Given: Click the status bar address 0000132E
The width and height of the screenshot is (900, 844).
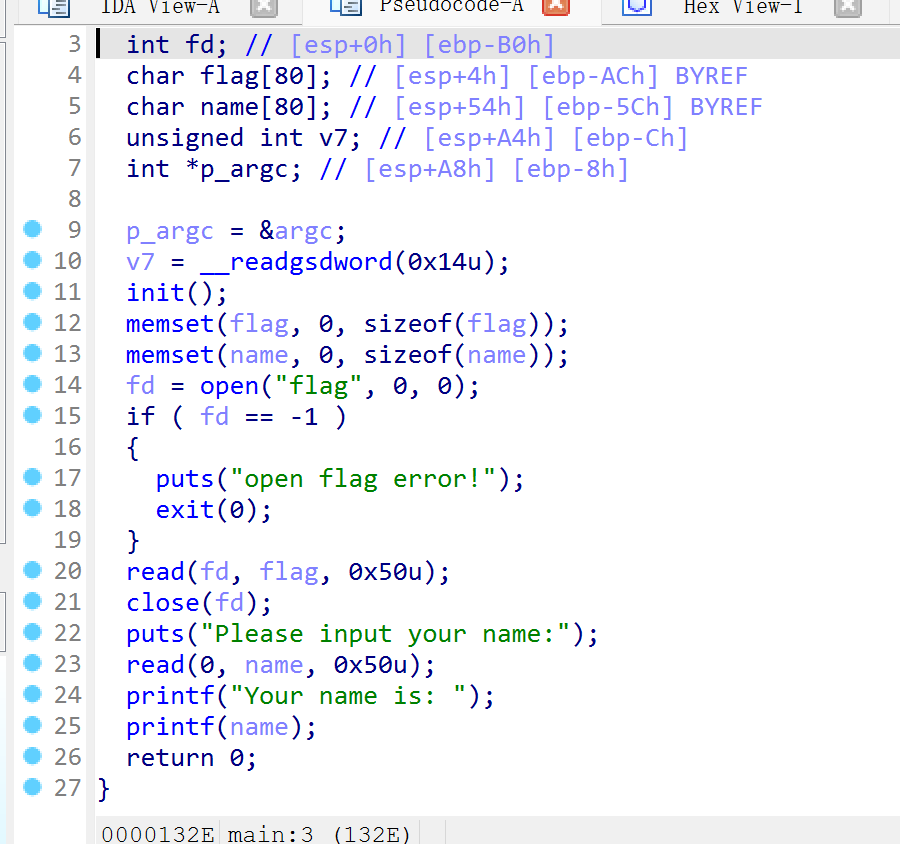Looking at the screenshot, I should click(x=157, y=833).
